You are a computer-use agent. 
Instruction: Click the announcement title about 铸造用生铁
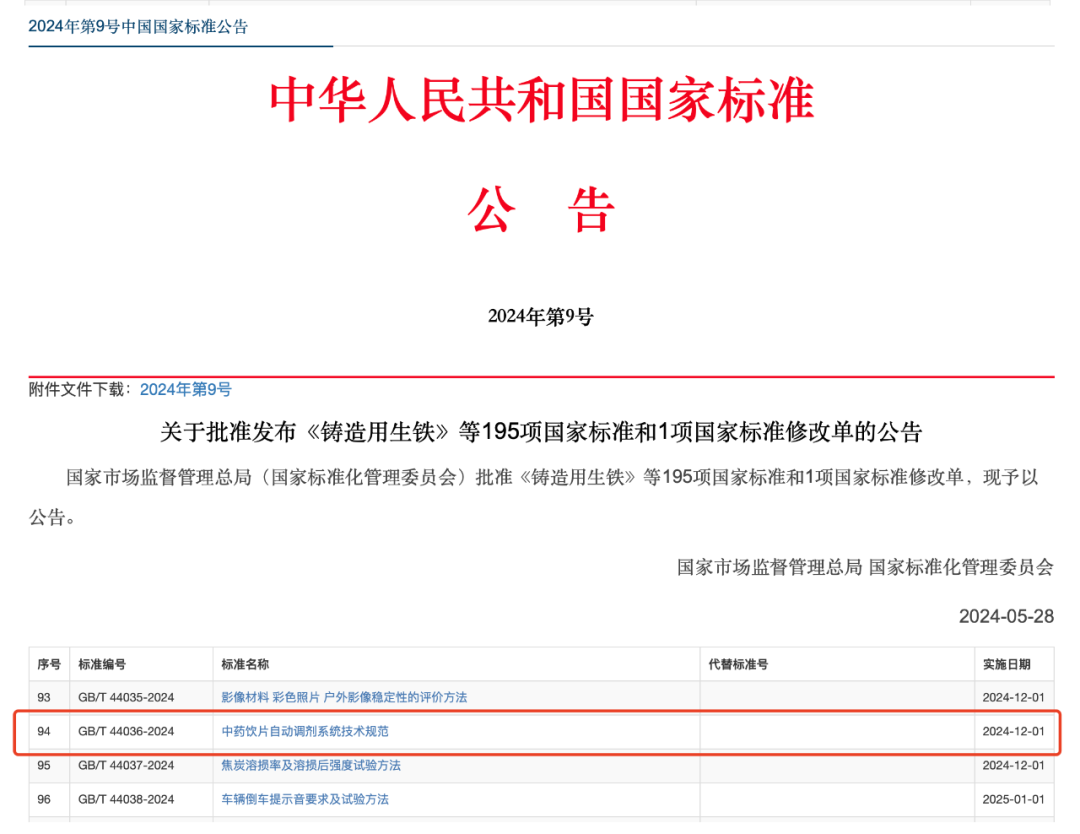tap(541, 432)
